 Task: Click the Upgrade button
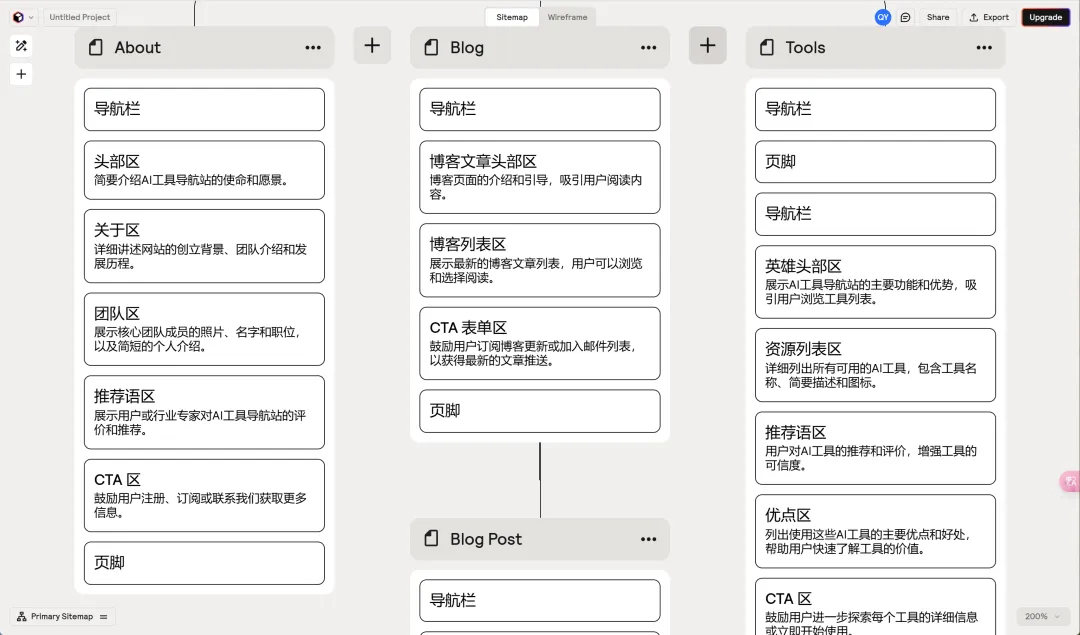click(x=1046, y=17)
